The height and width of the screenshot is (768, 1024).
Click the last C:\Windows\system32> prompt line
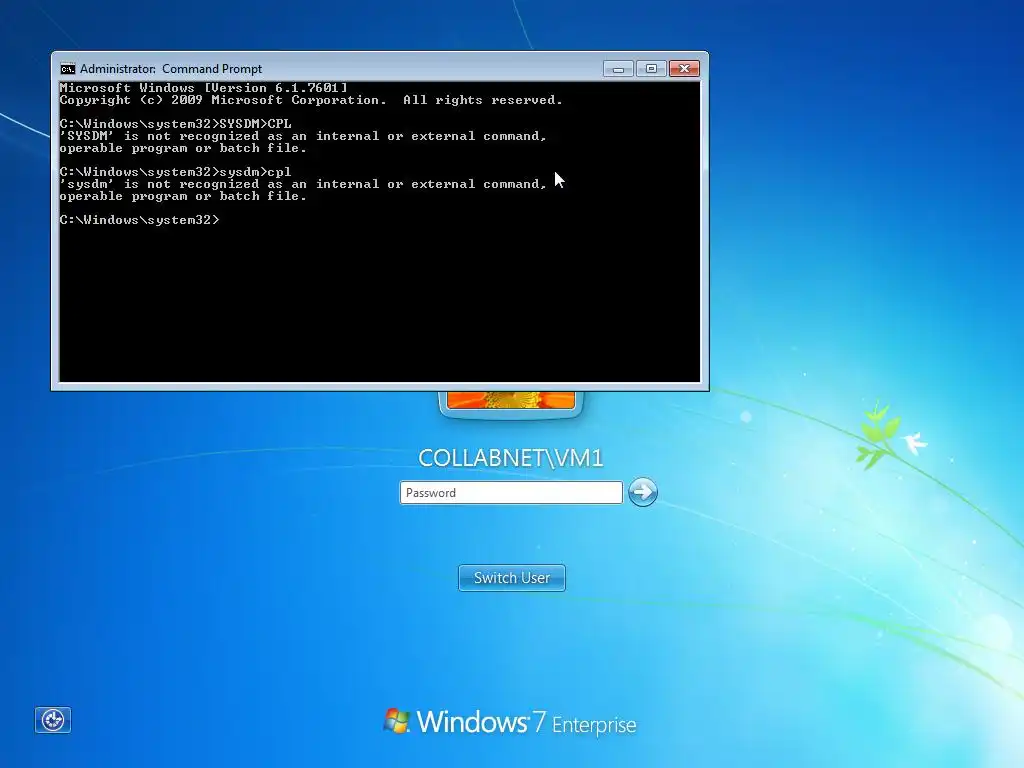pyautogui.click(x=139, y=220)
